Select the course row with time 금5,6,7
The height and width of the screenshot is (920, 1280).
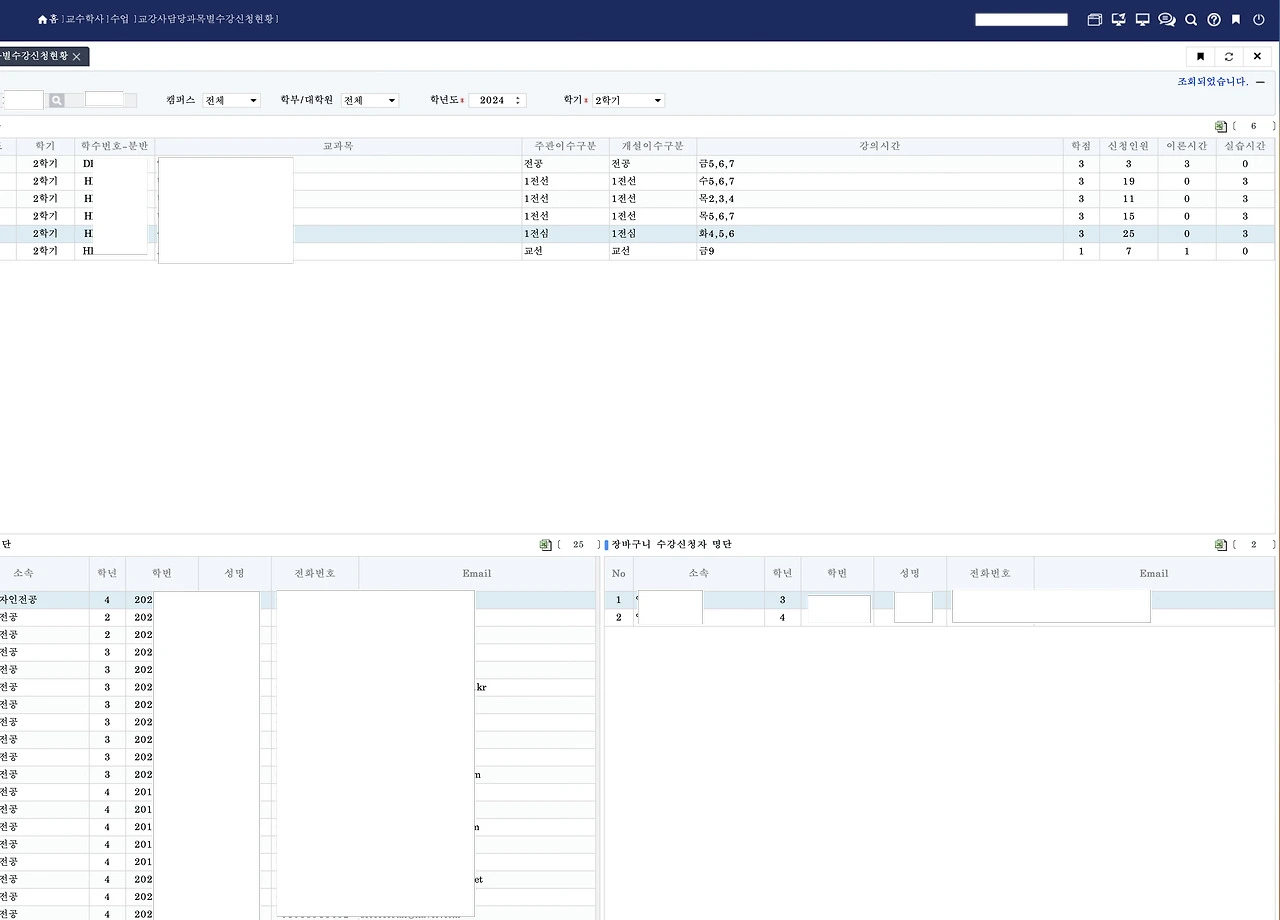[637, 164]
